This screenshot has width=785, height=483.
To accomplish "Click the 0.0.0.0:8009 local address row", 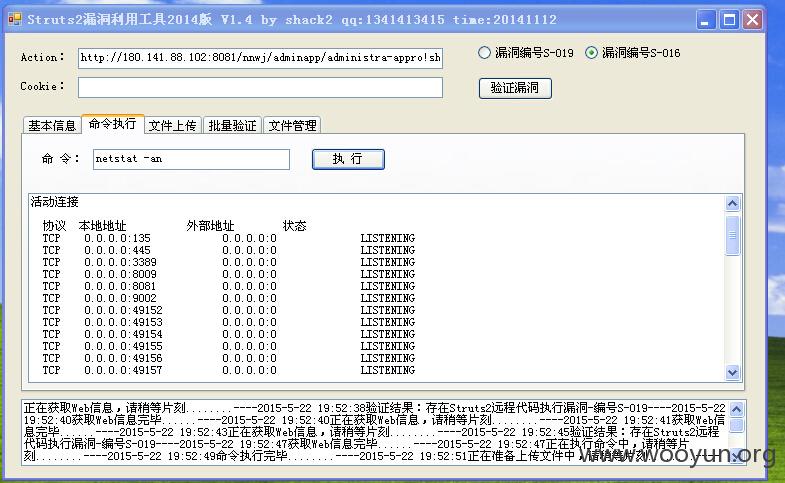I will tap(120, 274).
